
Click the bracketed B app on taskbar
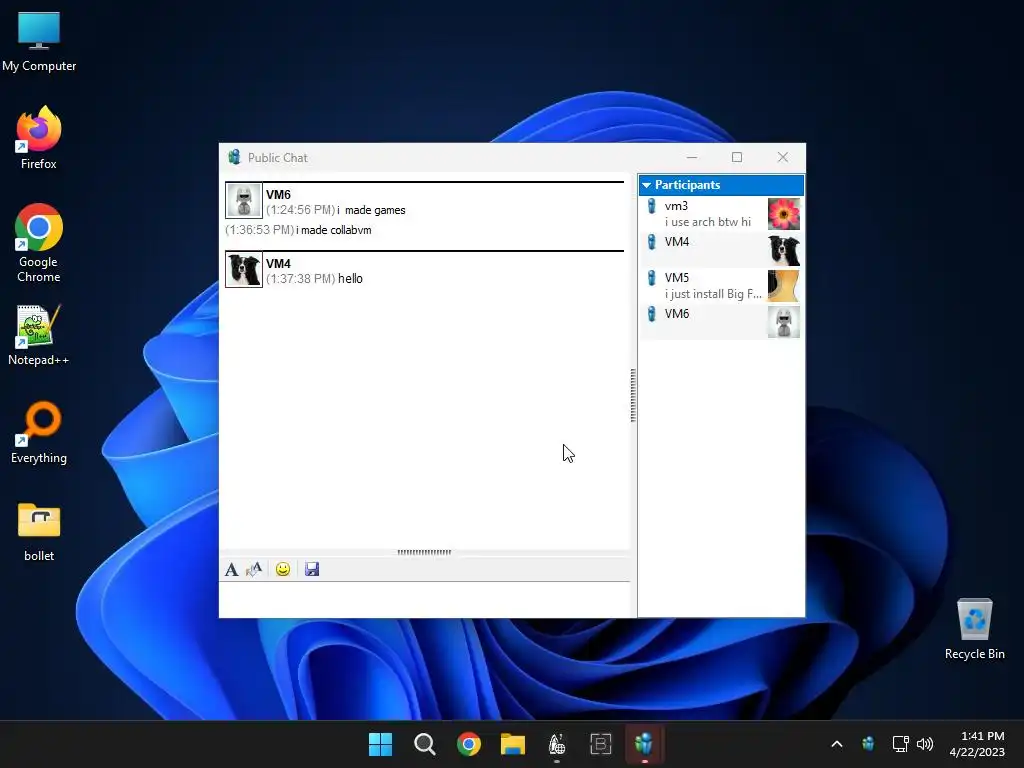coord(600,744)
